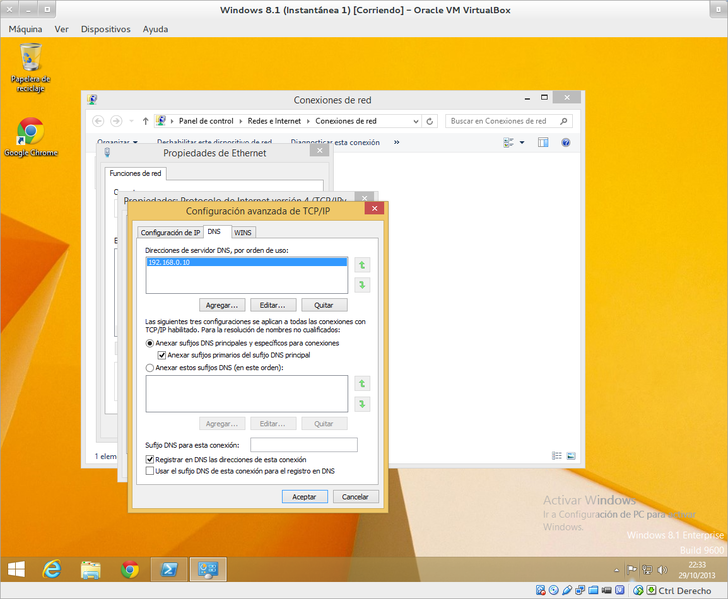Expand the address bar history dropdown
Image resolution: width=728 pixels, height=599 pixels.
pos(416,121)
